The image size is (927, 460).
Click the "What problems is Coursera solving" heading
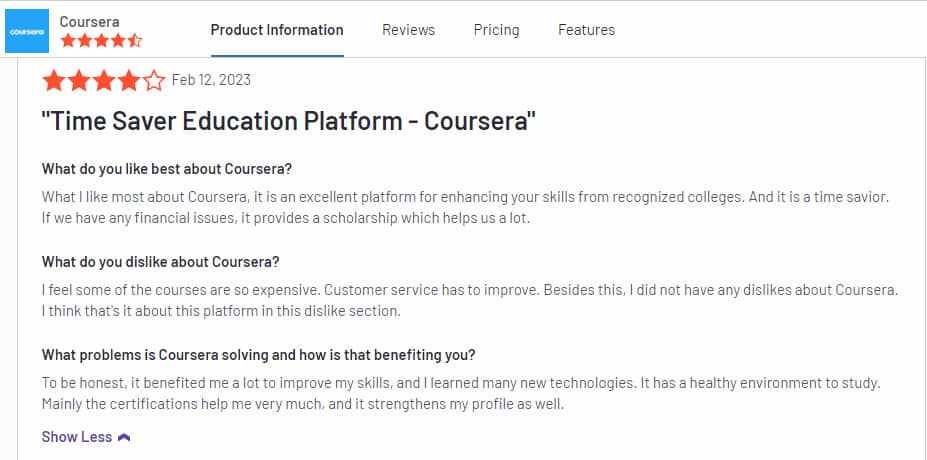click(258, 355)
